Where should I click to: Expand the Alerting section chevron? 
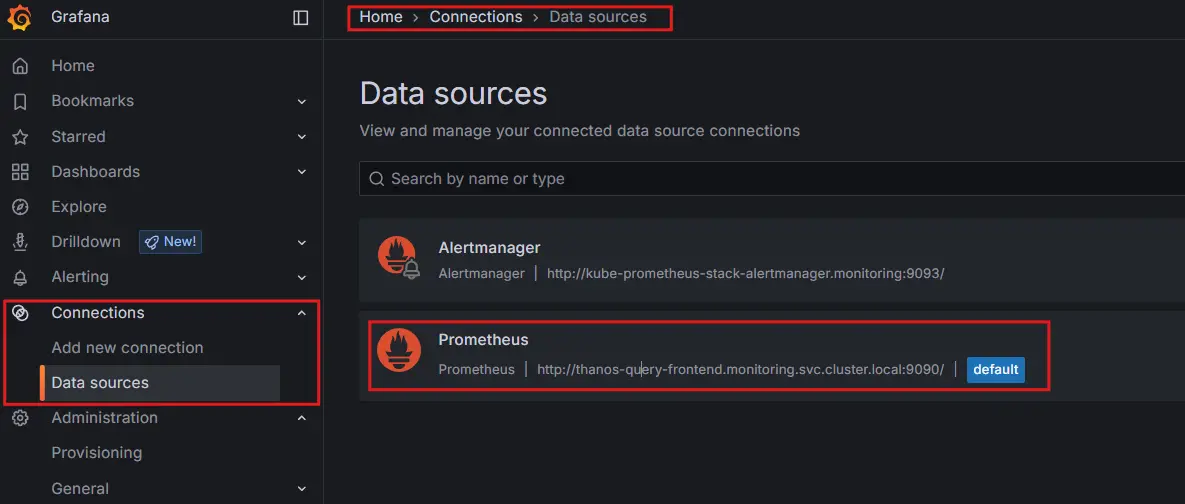click(x=302, y=277)
